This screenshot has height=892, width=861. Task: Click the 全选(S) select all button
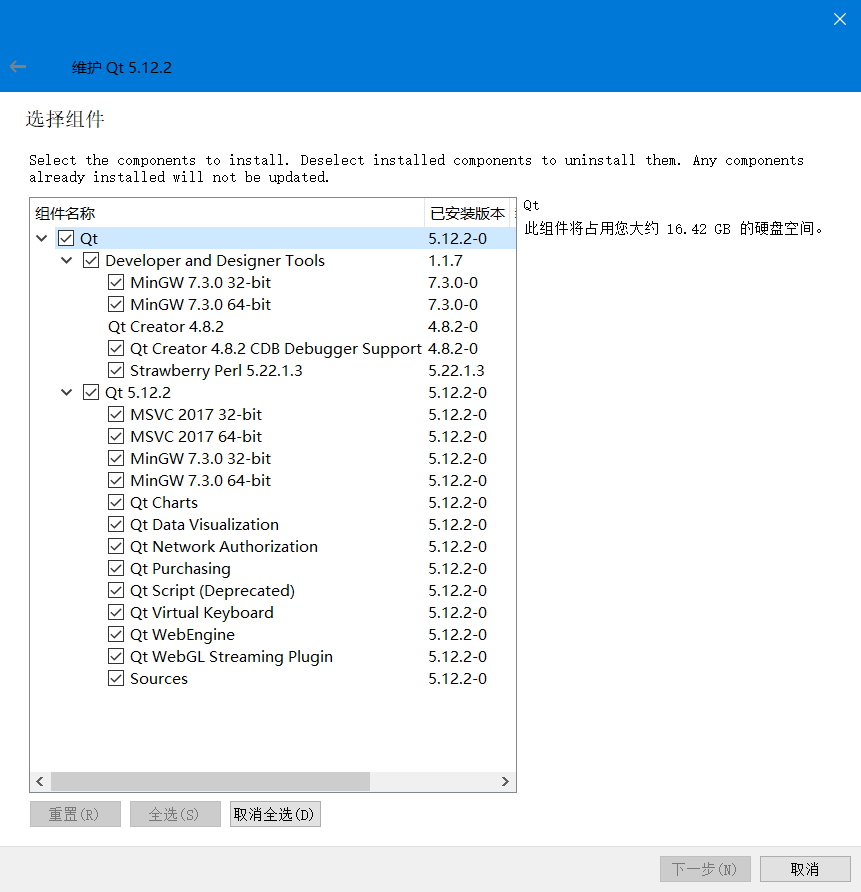pyautogui.click(x=175, y=814)
